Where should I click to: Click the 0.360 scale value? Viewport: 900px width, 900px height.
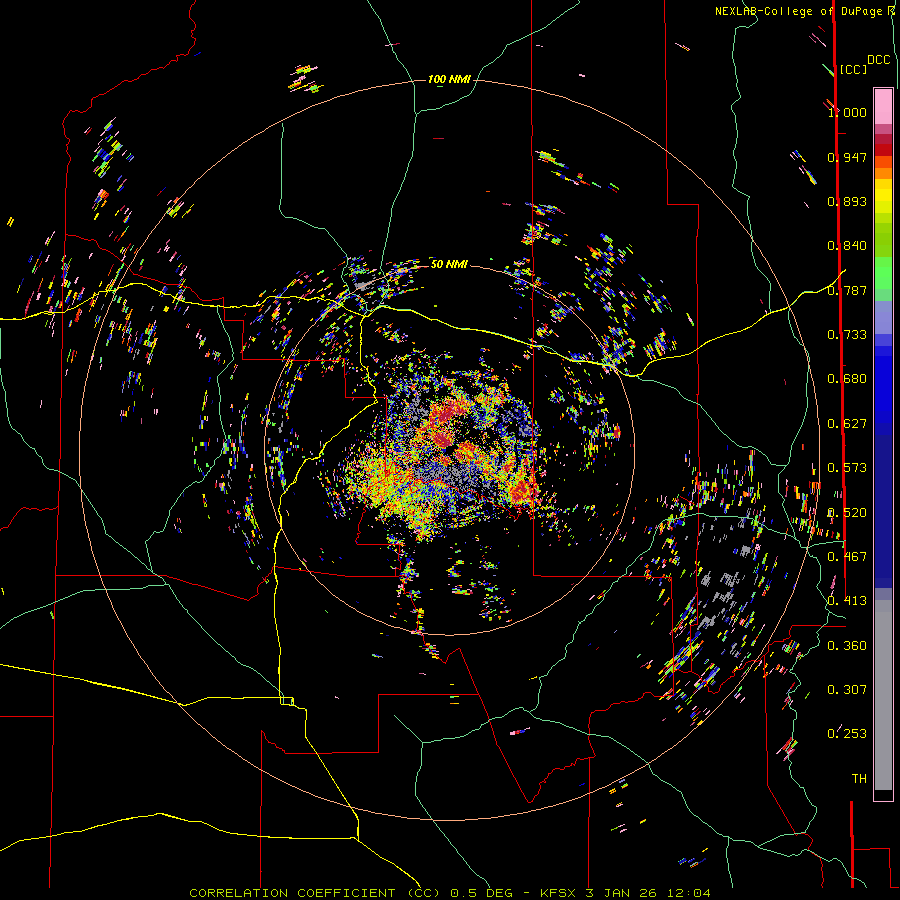847,646
